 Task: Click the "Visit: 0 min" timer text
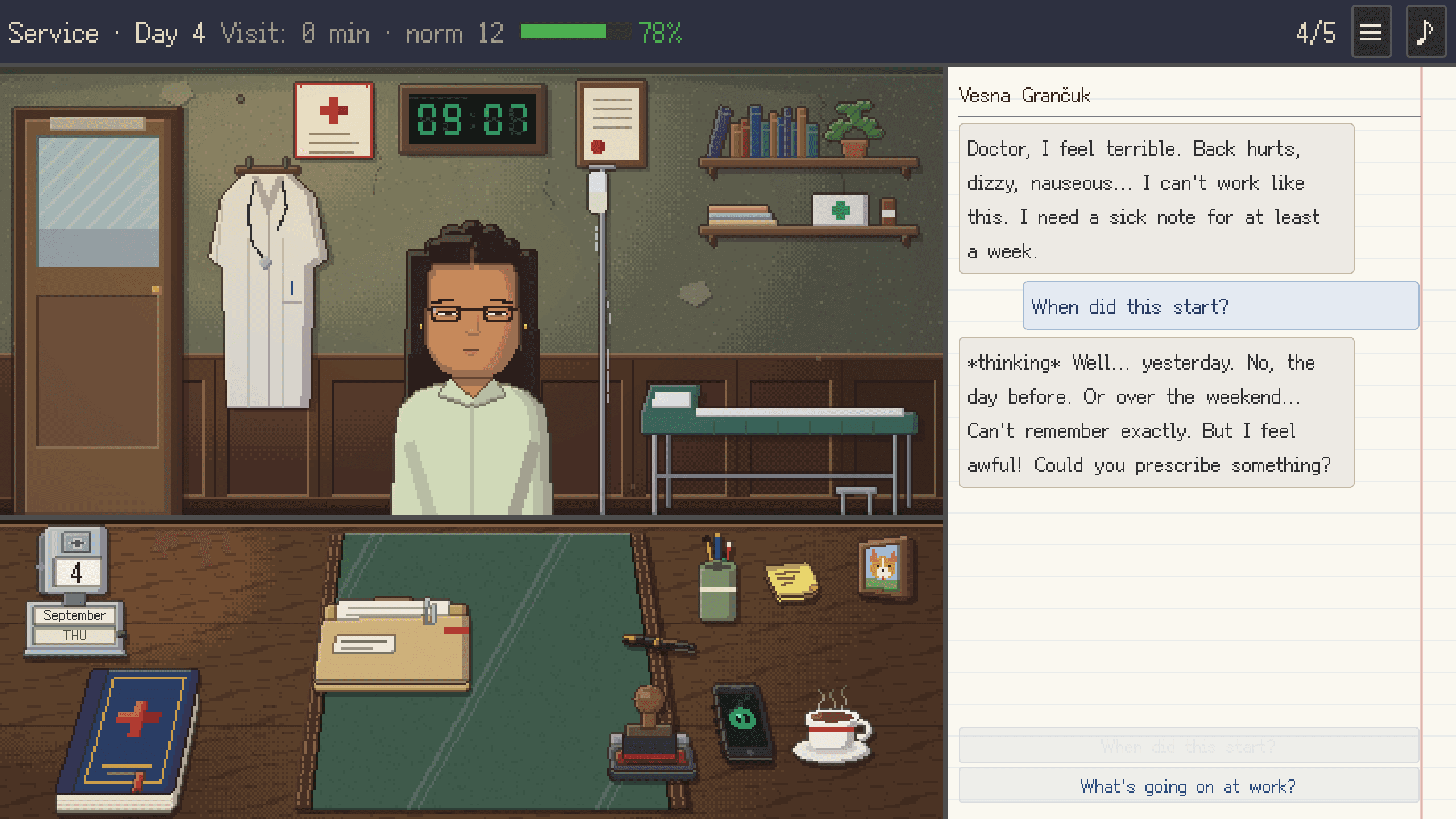point(295,33)
